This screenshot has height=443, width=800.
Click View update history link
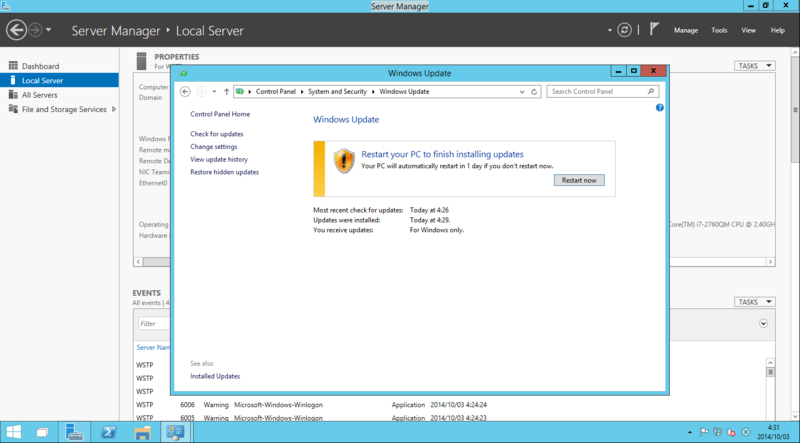coord(219,159)
